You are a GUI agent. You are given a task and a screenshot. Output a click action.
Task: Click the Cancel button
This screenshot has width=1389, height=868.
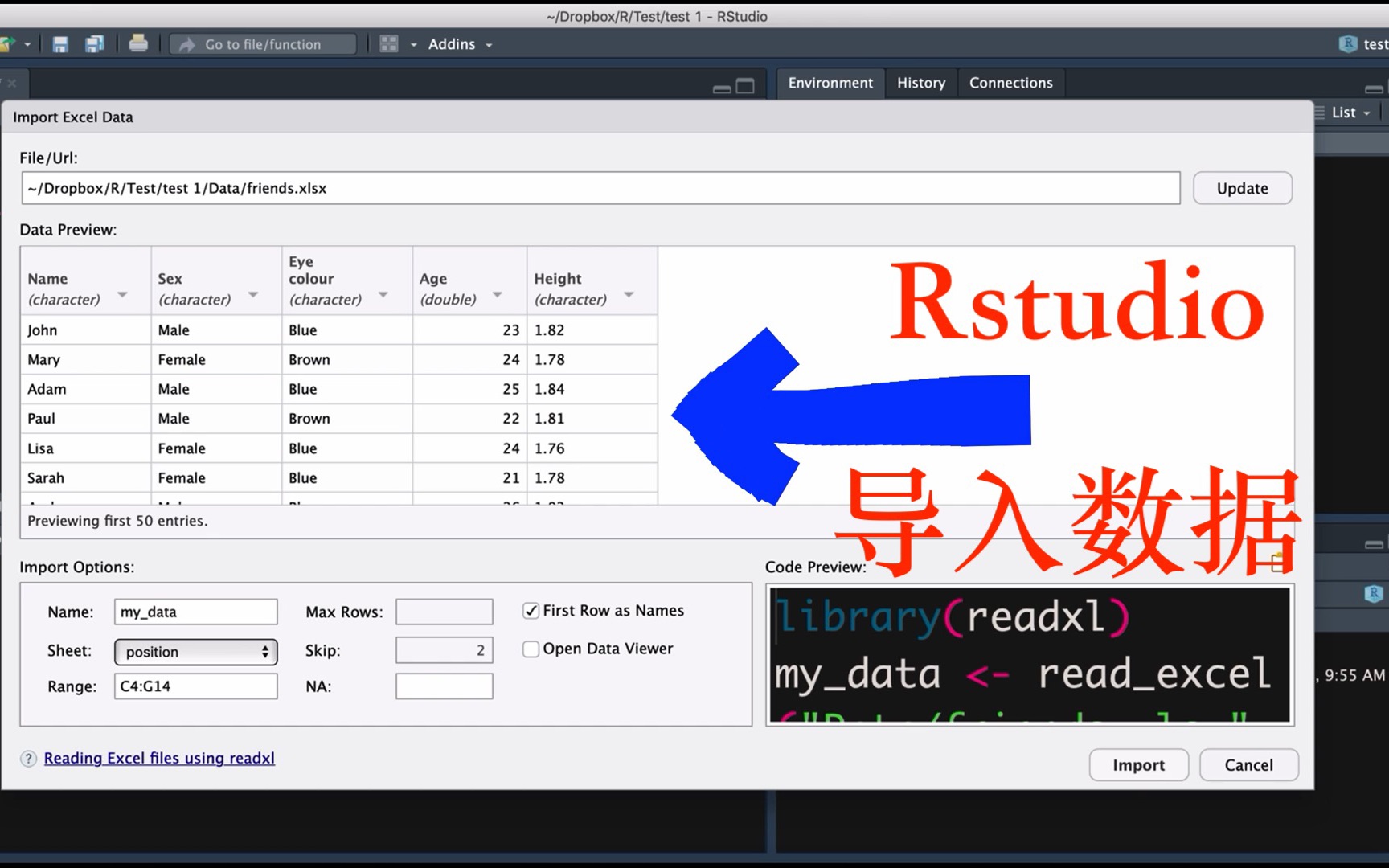coord(1248,765)
